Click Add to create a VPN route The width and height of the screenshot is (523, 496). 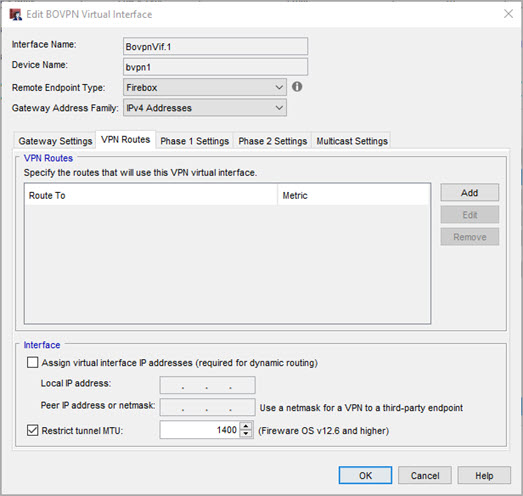[470, 192]
